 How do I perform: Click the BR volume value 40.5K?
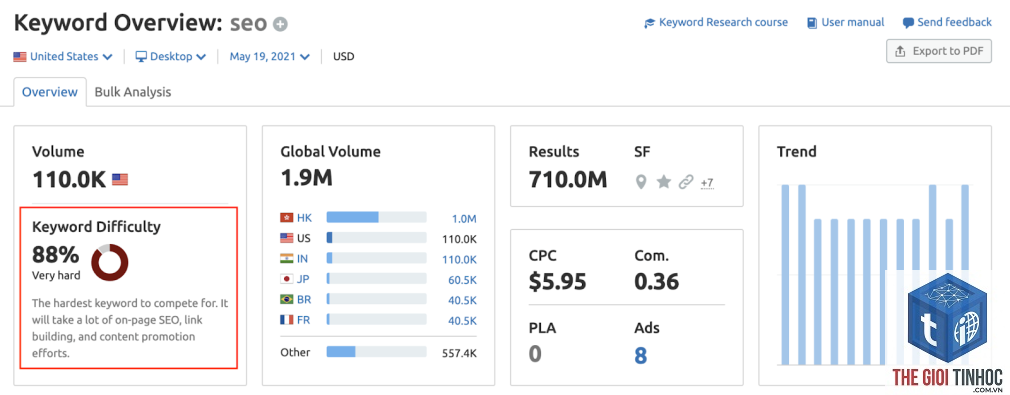pyautogui.click(x=462, y=301)
